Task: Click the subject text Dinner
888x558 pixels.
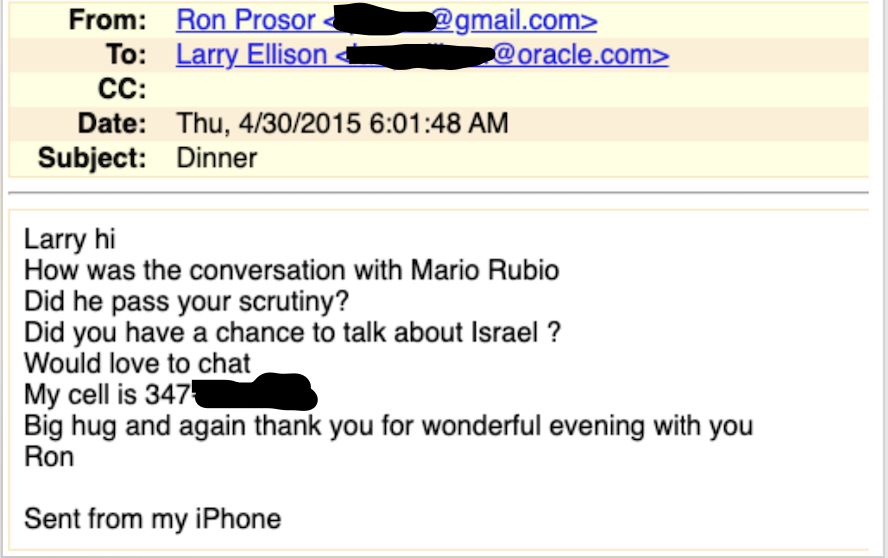Action: pos(216,158)
